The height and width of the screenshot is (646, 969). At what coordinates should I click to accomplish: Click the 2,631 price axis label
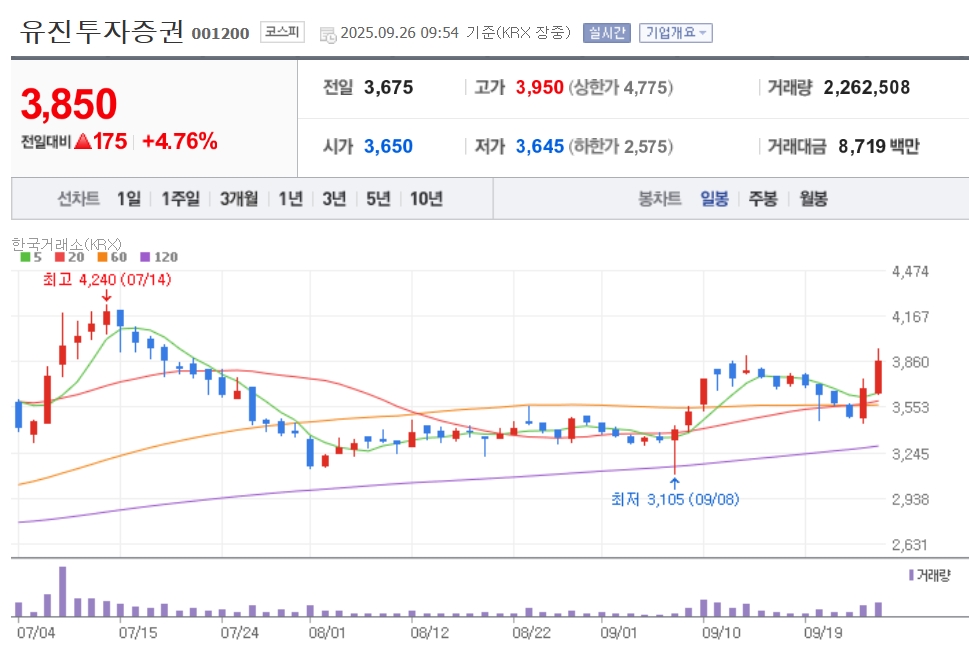pyautogui.click(x=910, y=545)
